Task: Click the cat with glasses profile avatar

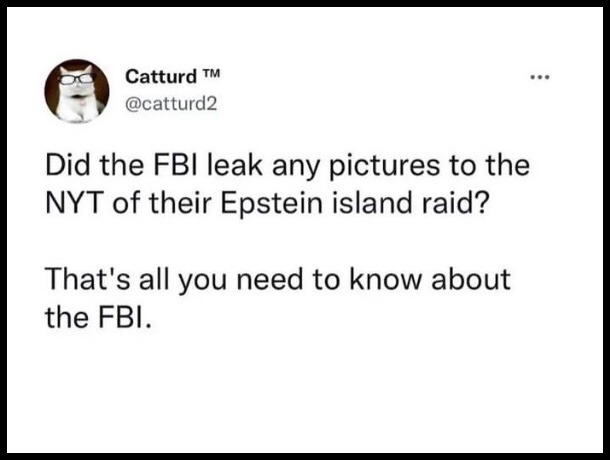Action: 77,91
